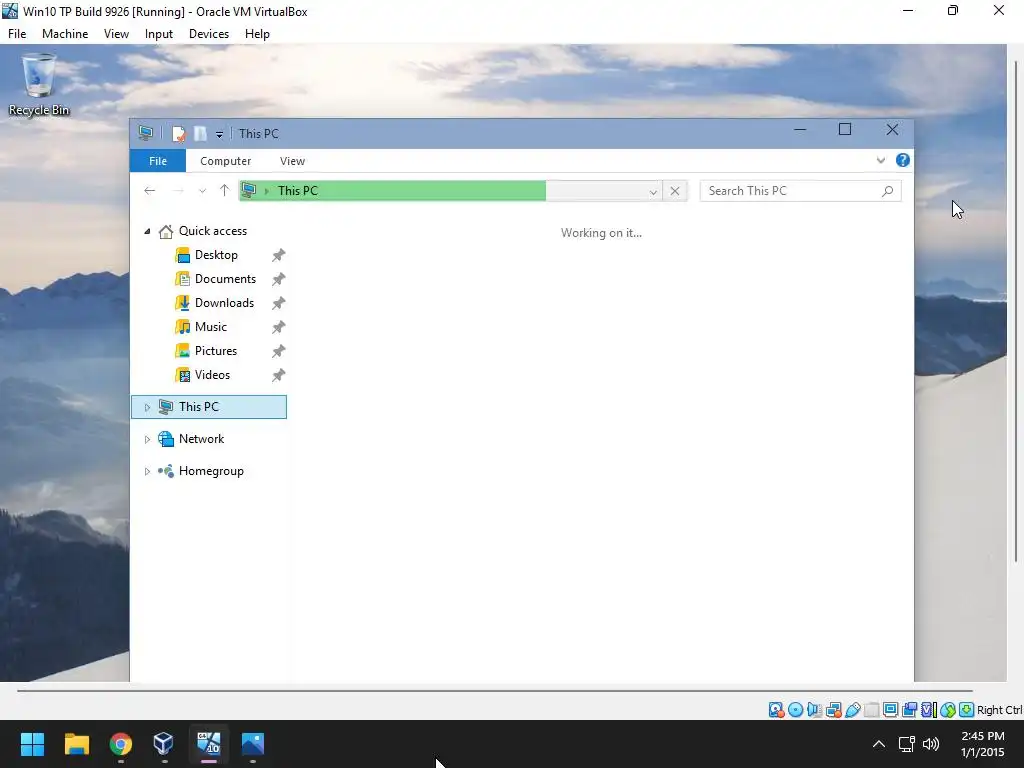The width and height of the screenshot is (1024, 768).
Task: Expand the Homegroup tree node
Action: pyautogui.click(x=148, y=472)
